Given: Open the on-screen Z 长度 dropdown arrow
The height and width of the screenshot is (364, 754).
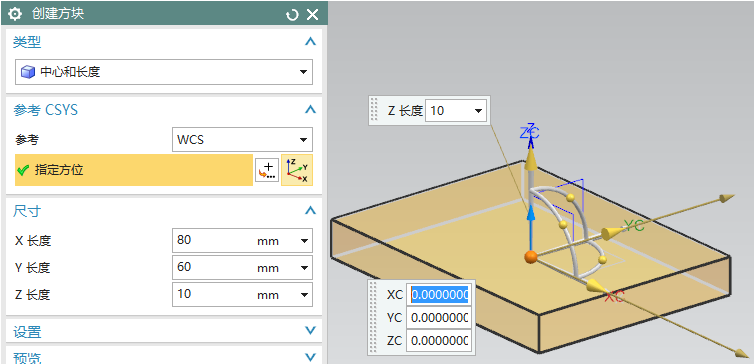Looking at the screenshot, I should (478, 111).
